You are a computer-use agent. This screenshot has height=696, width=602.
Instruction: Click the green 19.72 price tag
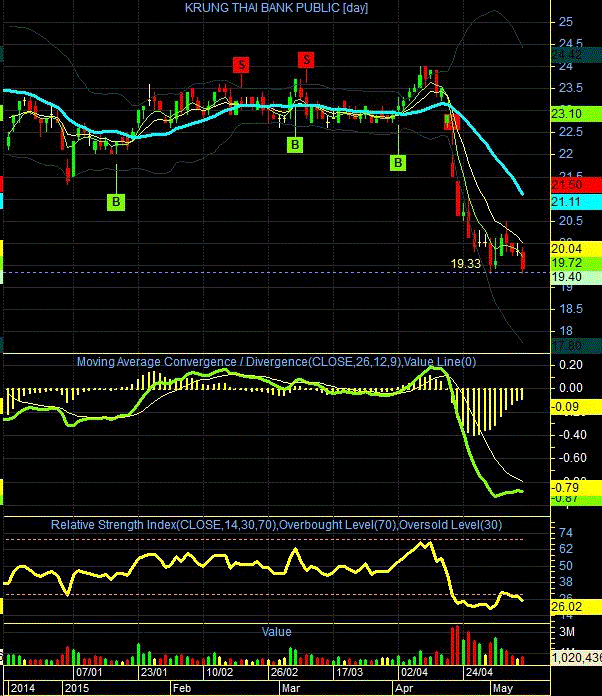(576, 263)
